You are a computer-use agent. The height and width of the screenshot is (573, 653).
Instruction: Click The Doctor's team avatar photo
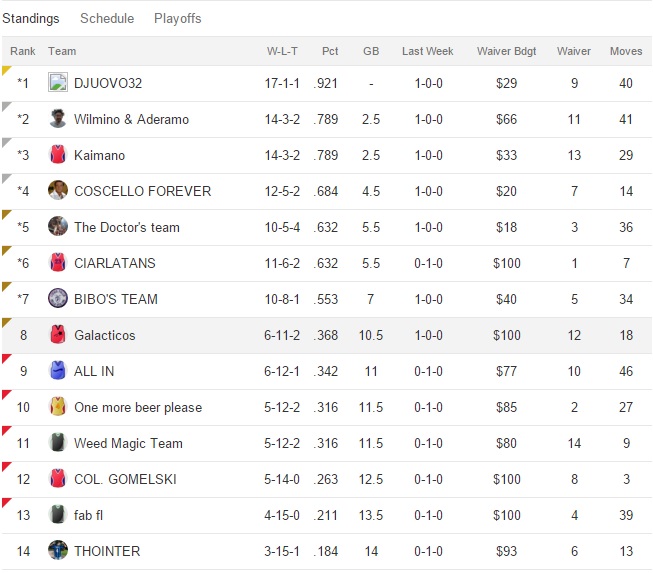click(57, 227)
